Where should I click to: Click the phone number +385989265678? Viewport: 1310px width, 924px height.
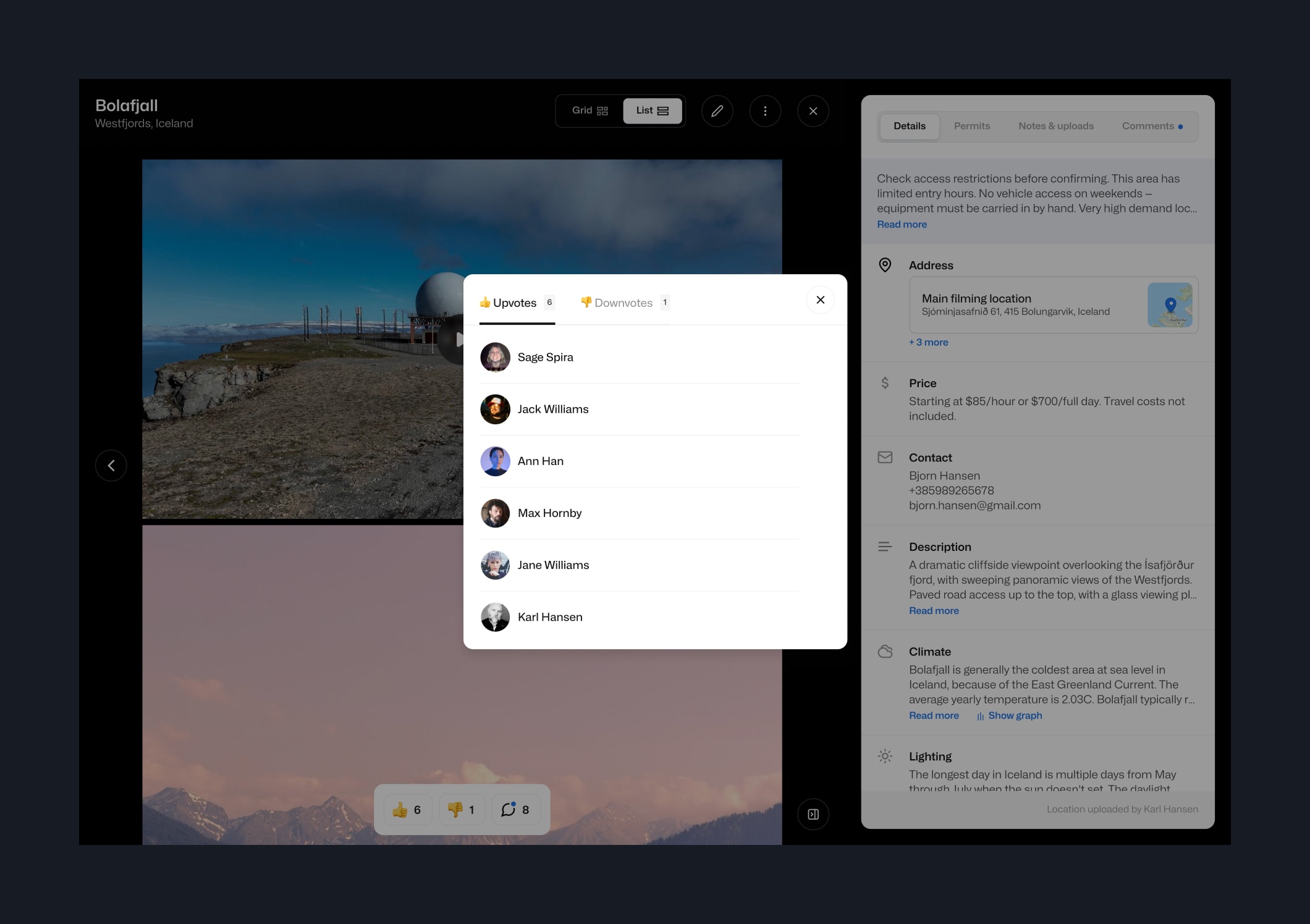click(952, 490)
